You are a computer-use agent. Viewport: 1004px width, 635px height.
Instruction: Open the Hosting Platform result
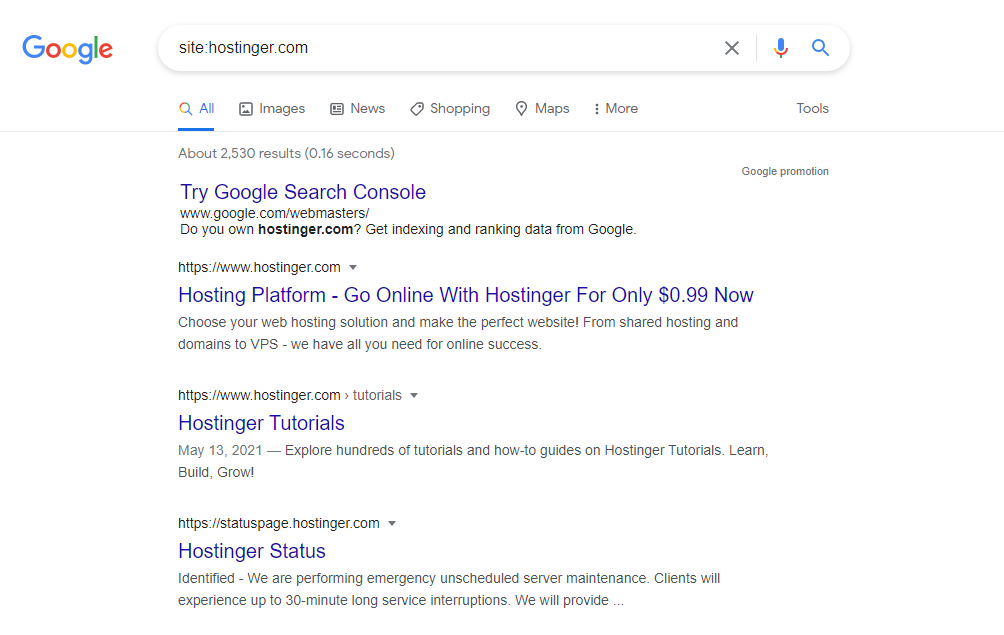pos(465,295)
